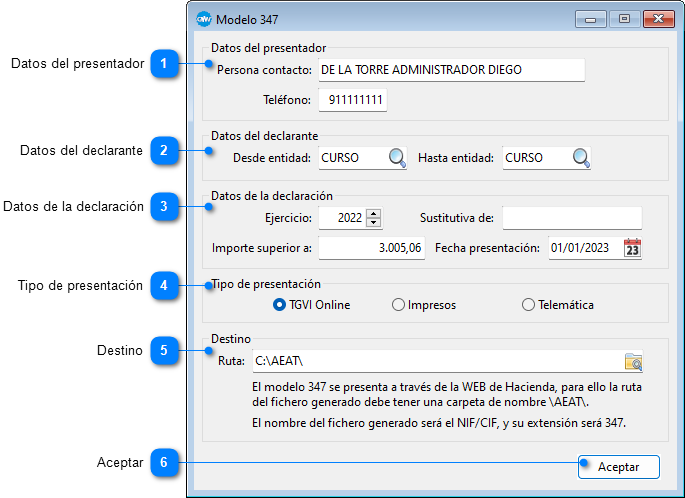This screenshot has height=498, width=685.
Task: Maximize the Modelo 347 window
Action: click(x=624, y=18)
